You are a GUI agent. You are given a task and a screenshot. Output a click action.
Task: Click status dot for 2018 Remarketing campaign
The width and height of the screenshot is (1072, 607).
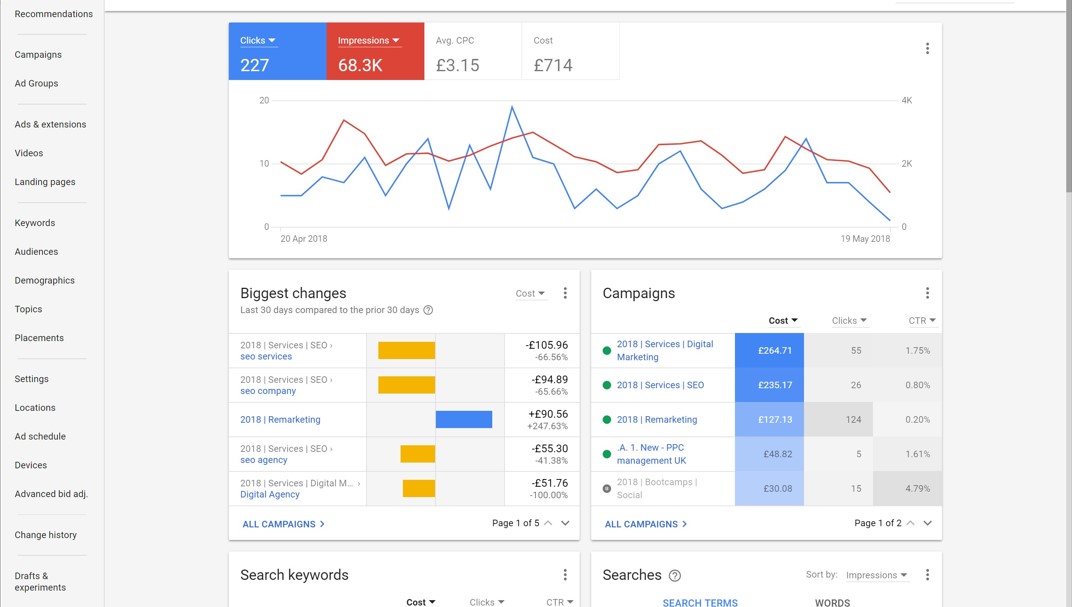(606, 420)
